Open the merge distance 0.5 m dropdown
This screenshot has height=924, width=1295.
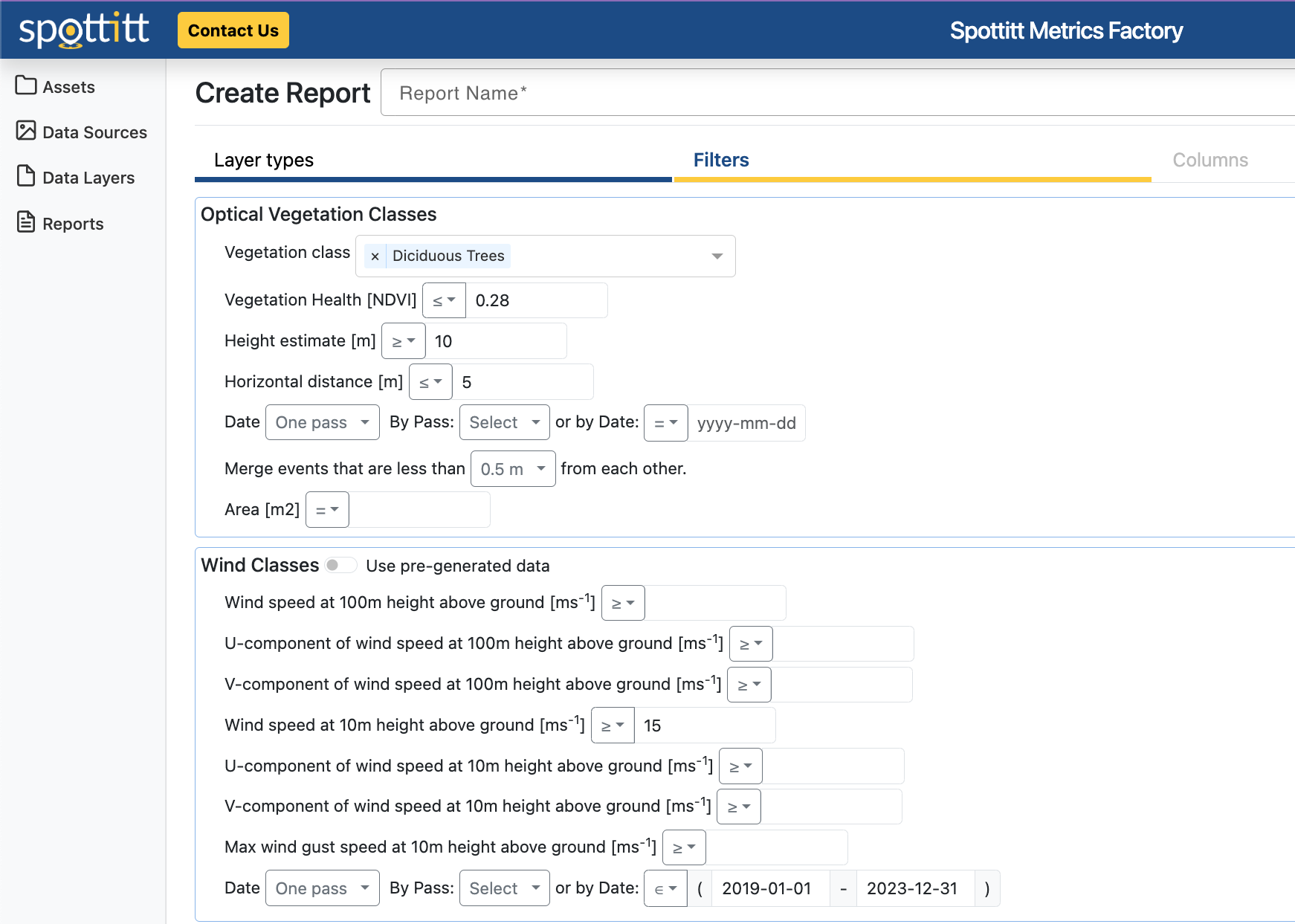(x=513, y=469)
